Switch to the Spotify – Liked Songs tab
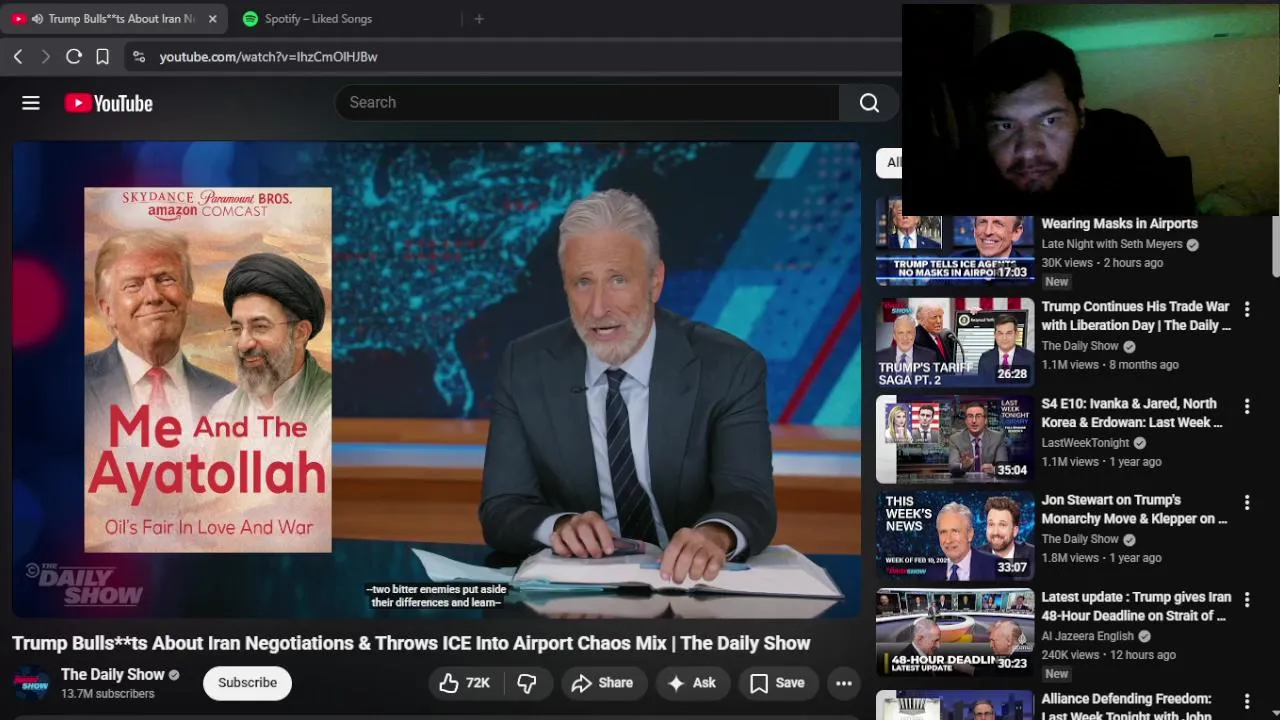This screenshot has width=1280, height=720. coord(318,19)
